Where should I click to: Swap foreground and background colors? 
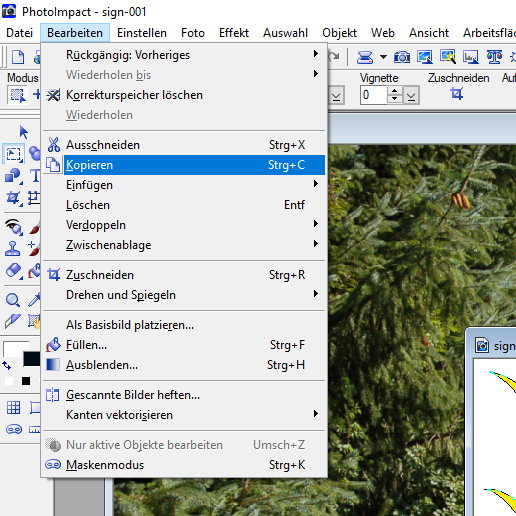coord(7,365)
